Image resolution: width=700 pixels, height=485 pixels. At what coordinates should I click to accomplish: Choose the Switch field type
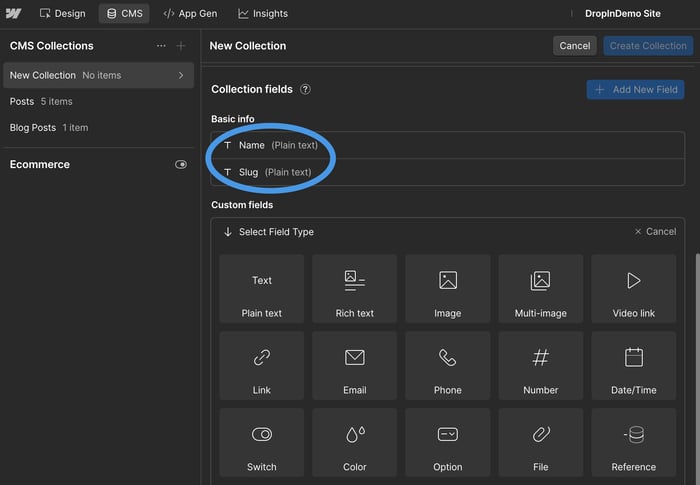point(262,443)
